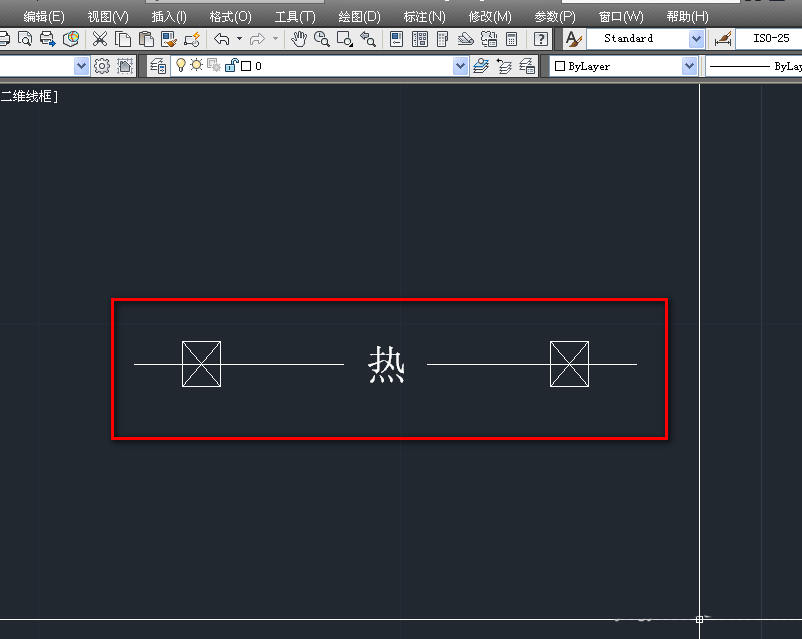
Task: Toggle freeze sun icon for layer 0
Action: 196,65
